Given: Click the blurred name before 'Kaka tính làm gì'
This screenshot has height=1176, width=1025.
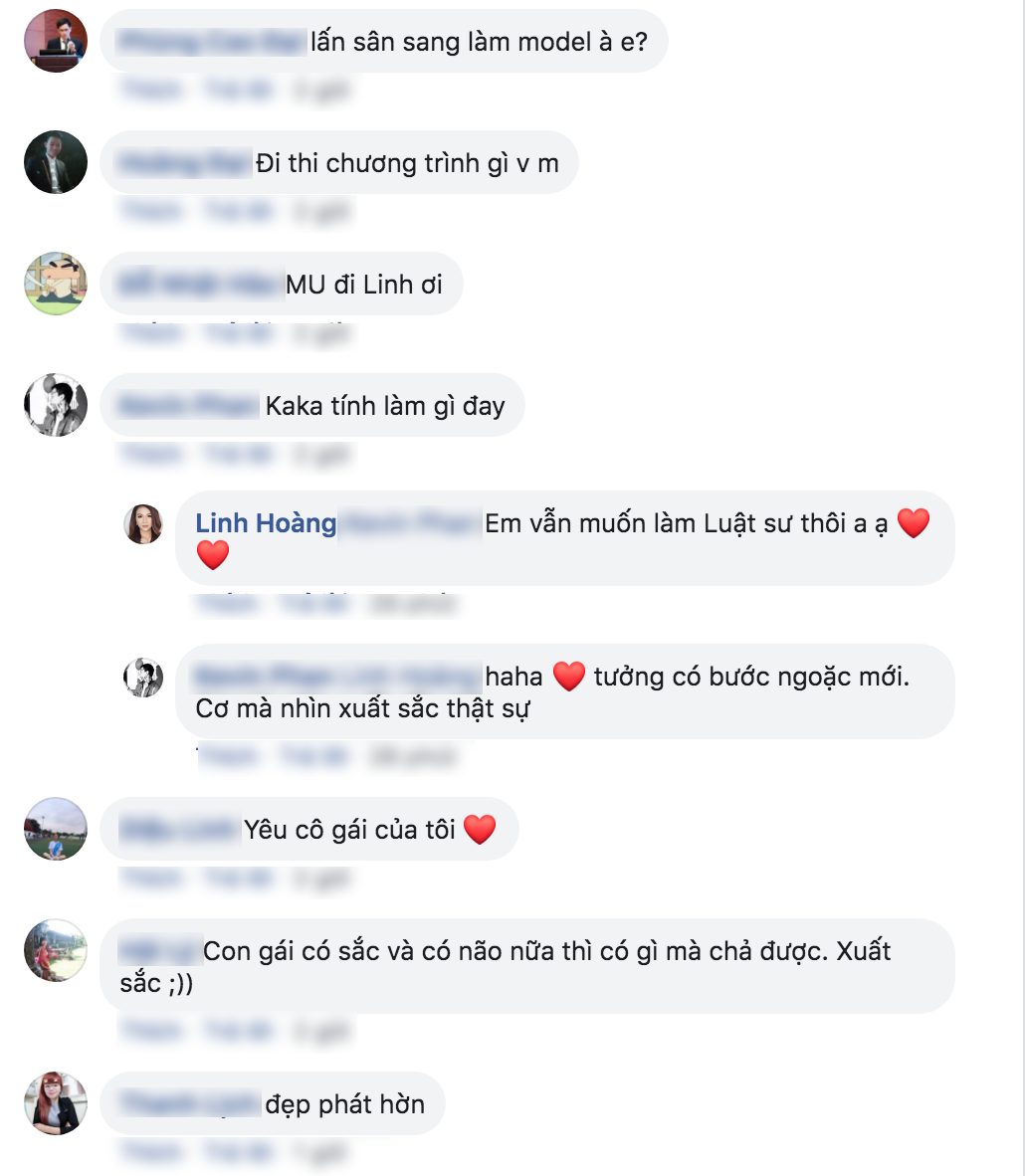Looking at the screenshot, I should 188,406.
